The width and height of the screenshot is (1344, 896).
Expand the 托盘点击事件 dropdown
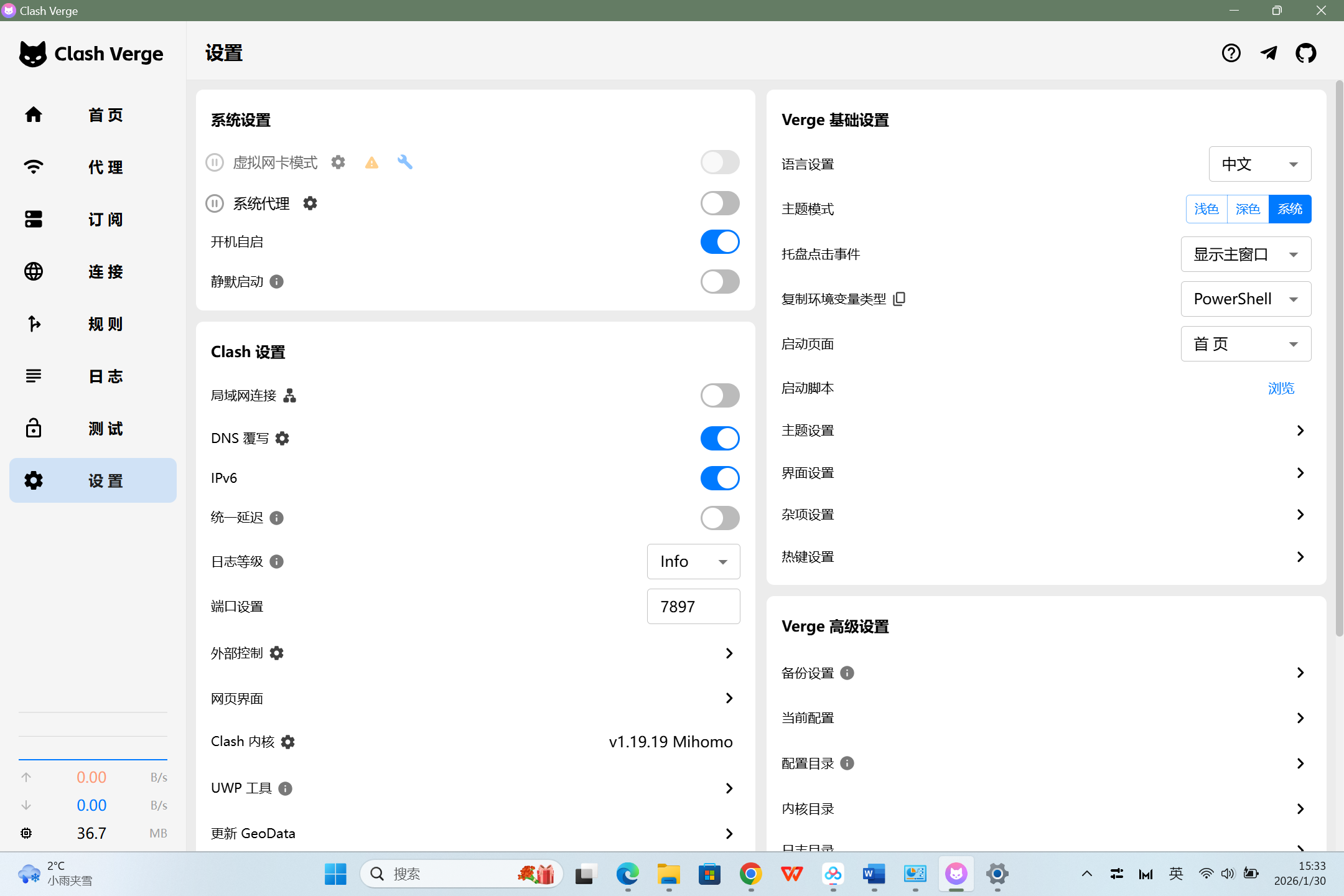click(x=1246, y=254)
